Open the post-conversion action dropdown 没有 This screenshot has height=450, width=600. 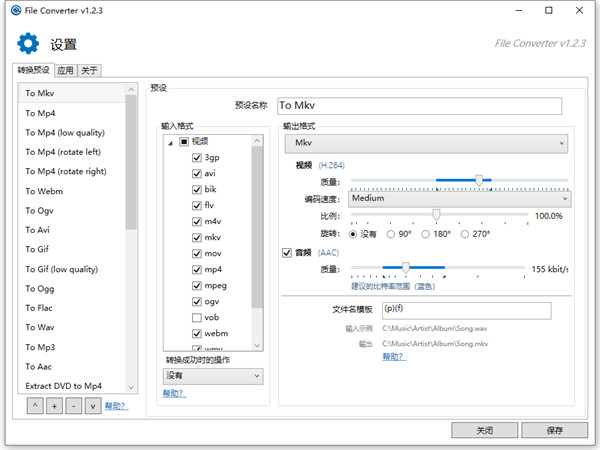pyautogui.click(x=213, y=376)
